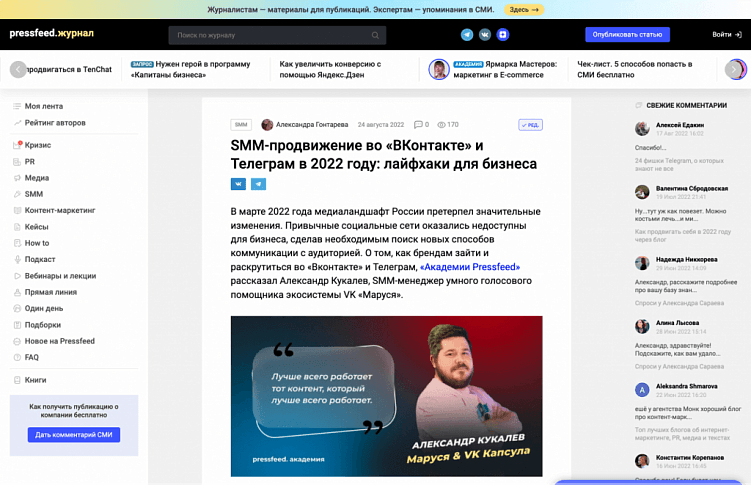The width and height of the screenshot is (751, 485).
Task: Open the «Книги» section
Action: tap(35, 380)
